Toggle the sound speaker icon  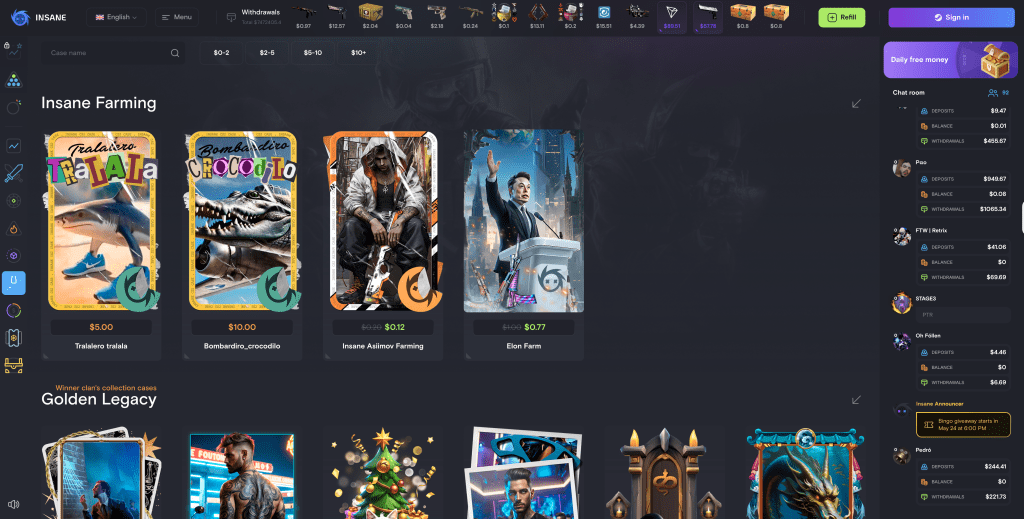tap(13, 504)
